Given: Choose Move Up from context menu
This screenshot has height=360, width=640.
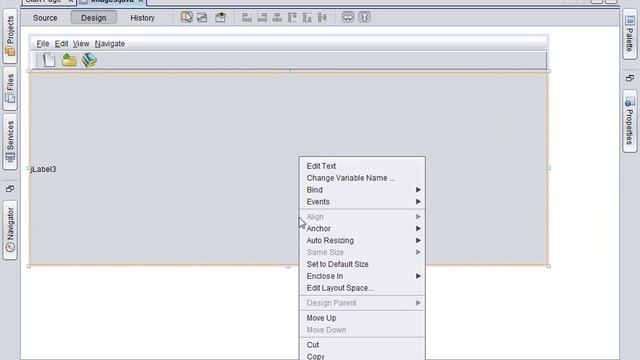Looking at the screenshot, I should click(362, 318).
